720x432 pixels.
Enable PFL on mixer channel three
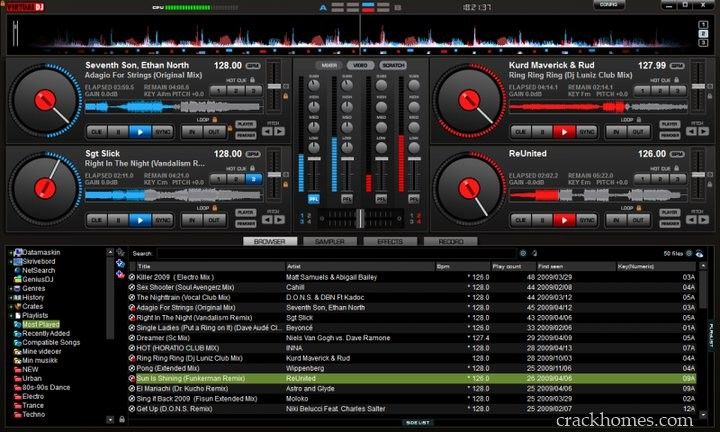pyautogui.click(x=381, y=199)
